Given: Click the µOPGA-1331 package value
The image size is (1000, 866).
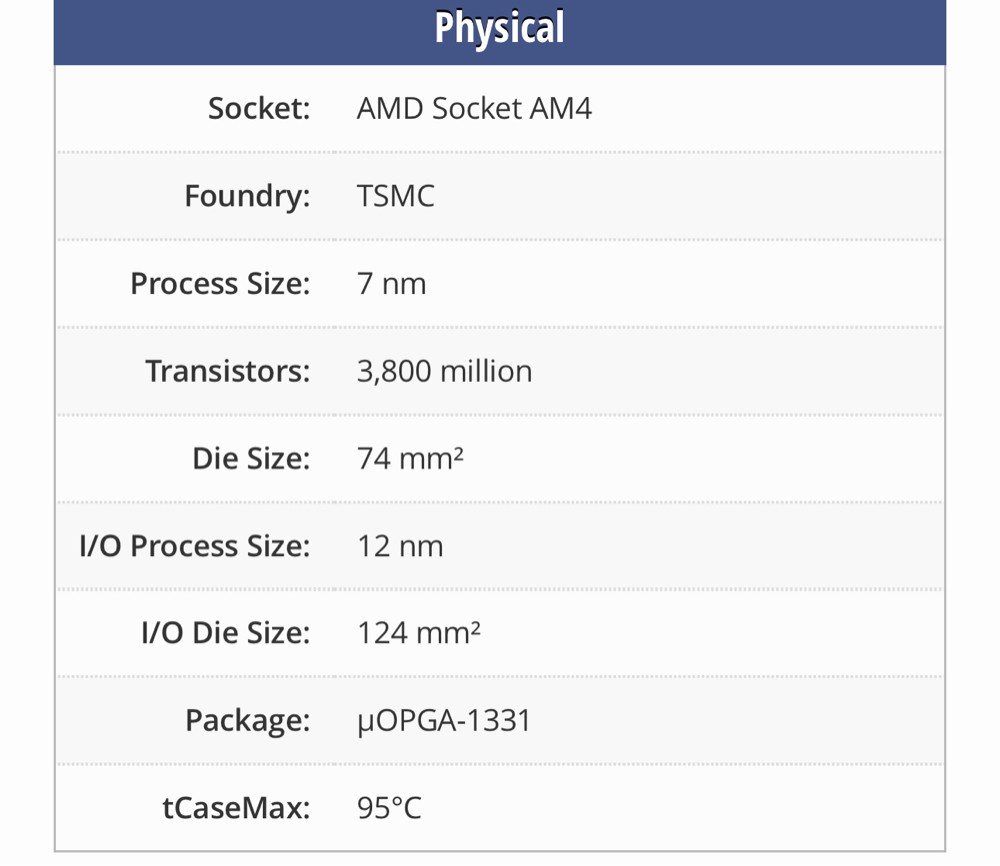Looking at the screenshot, I should tap(444, 721).
